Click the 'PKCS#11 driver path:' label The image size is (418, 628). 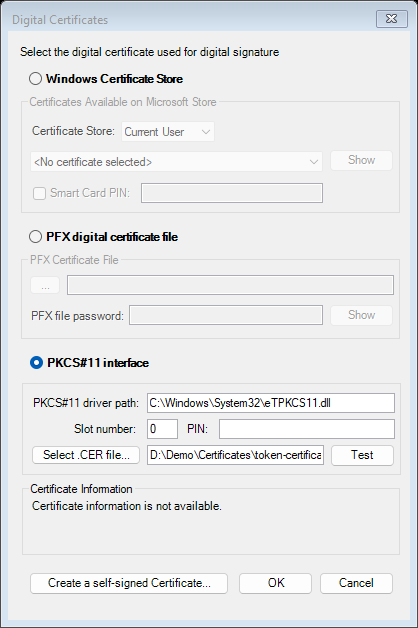(x=86, y=403)
